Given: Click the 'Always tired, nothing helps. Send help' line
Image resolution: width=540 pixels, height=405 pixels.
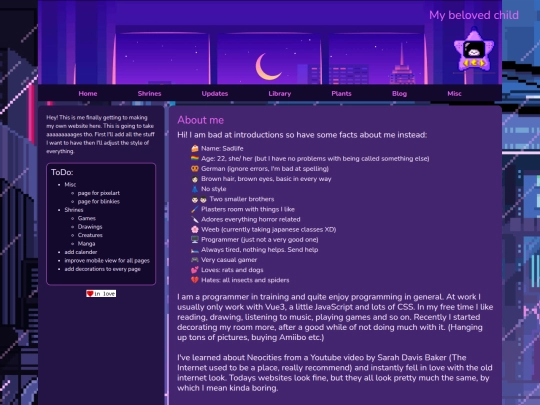Looking at the screenshot, I should coord(260,250).
